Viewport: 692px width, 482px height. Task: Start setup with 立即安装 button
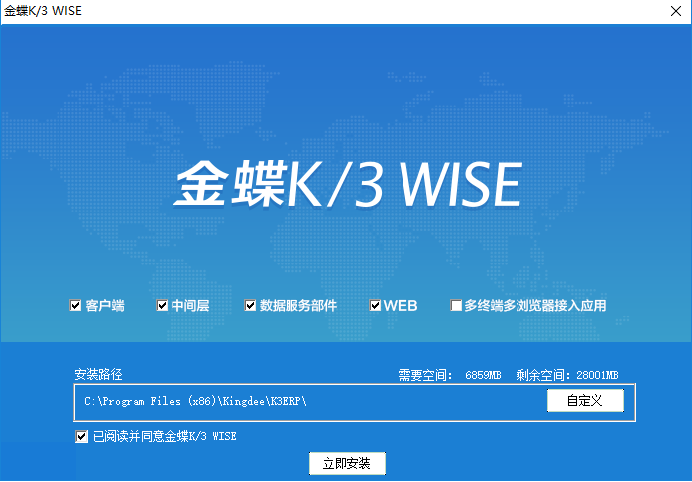point(347,463)
